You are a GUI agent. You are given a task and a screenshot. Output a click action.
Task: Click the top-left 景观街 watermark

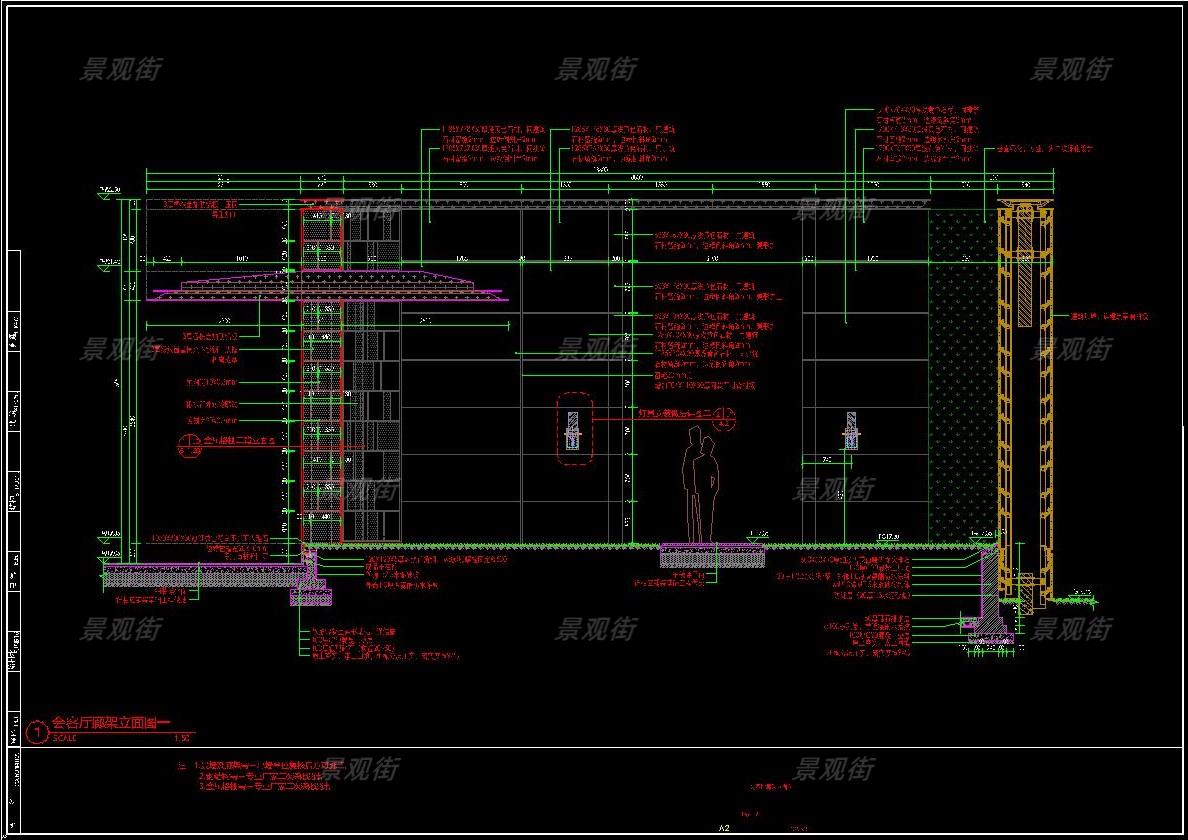point(120,69)
